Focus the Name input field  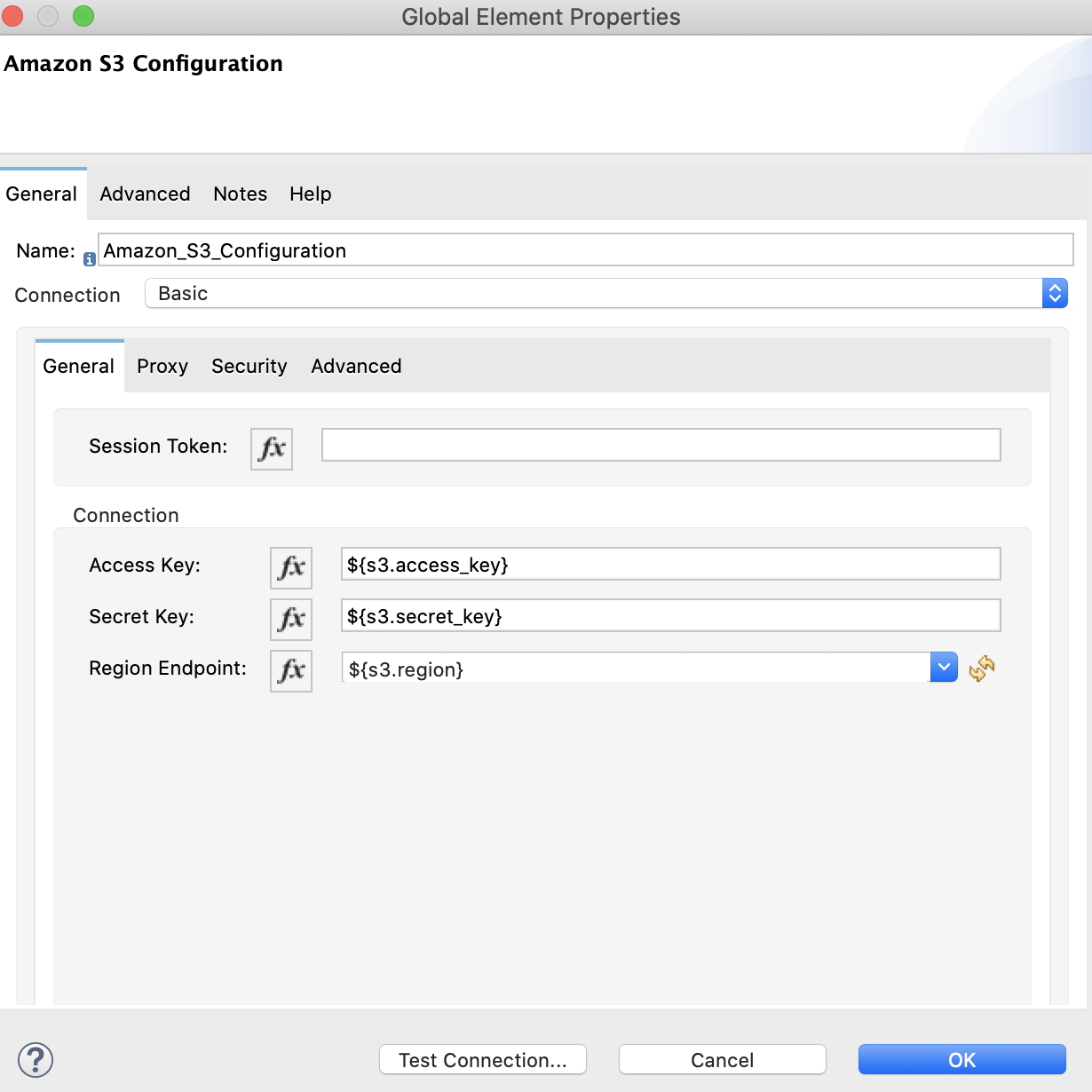tap(586, 250)
